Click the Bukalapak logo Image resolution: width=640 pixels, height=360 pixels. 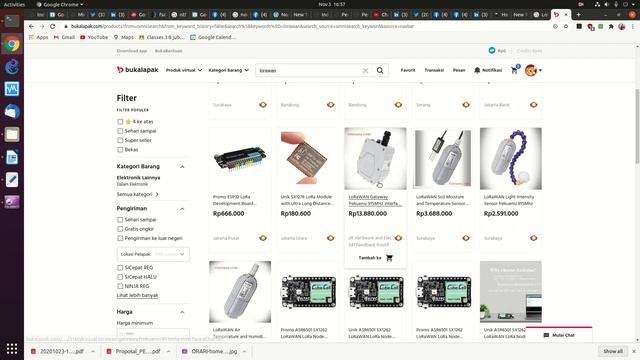click(138, 70)
